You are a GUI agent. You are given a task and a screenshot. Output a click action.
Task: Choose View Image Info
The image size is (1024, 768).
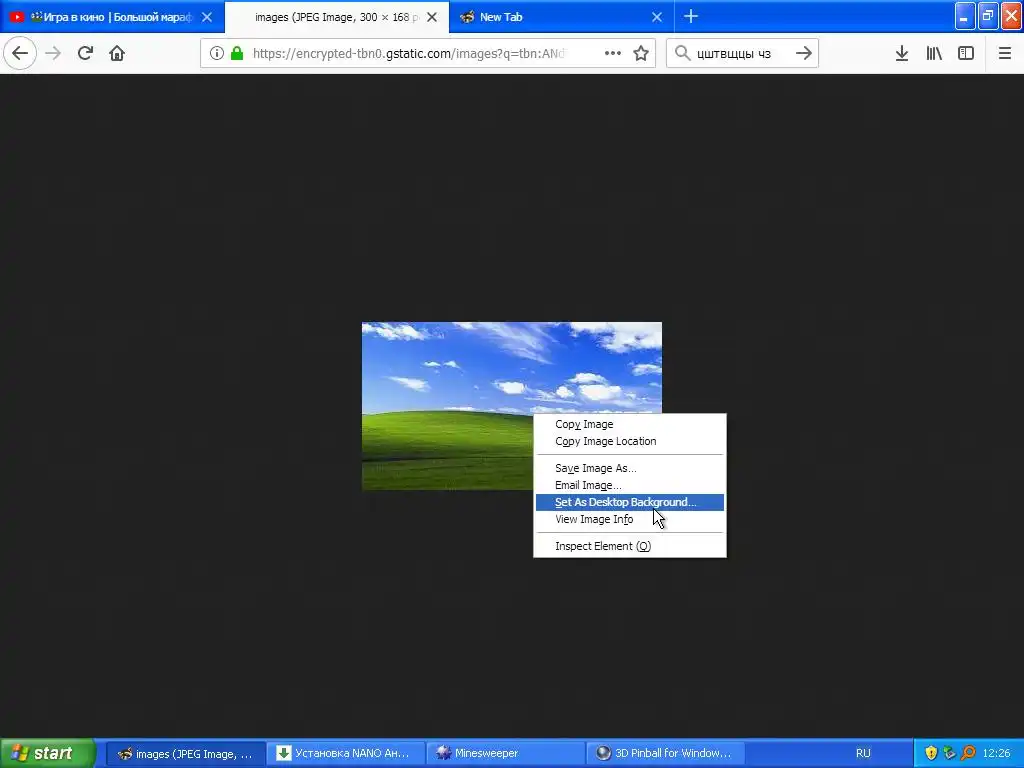pyautogui.click(x=630, y=519)
